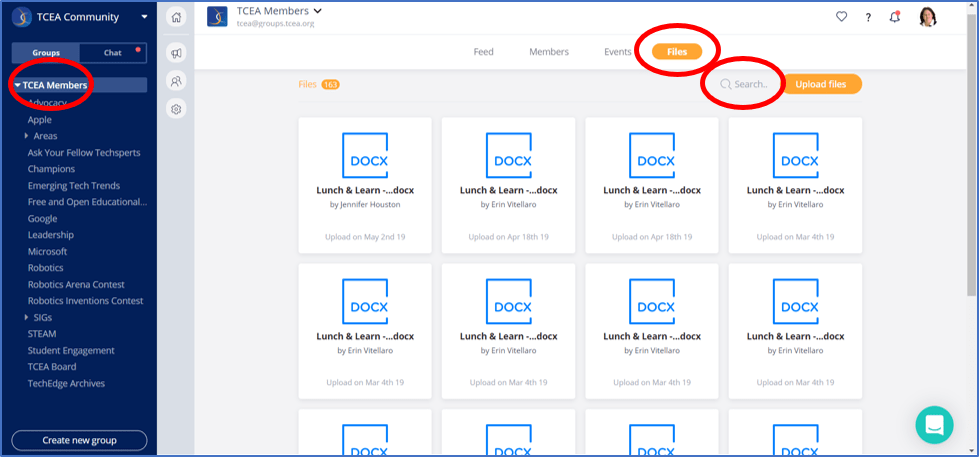Click the Upload files button

pos(821,84)
